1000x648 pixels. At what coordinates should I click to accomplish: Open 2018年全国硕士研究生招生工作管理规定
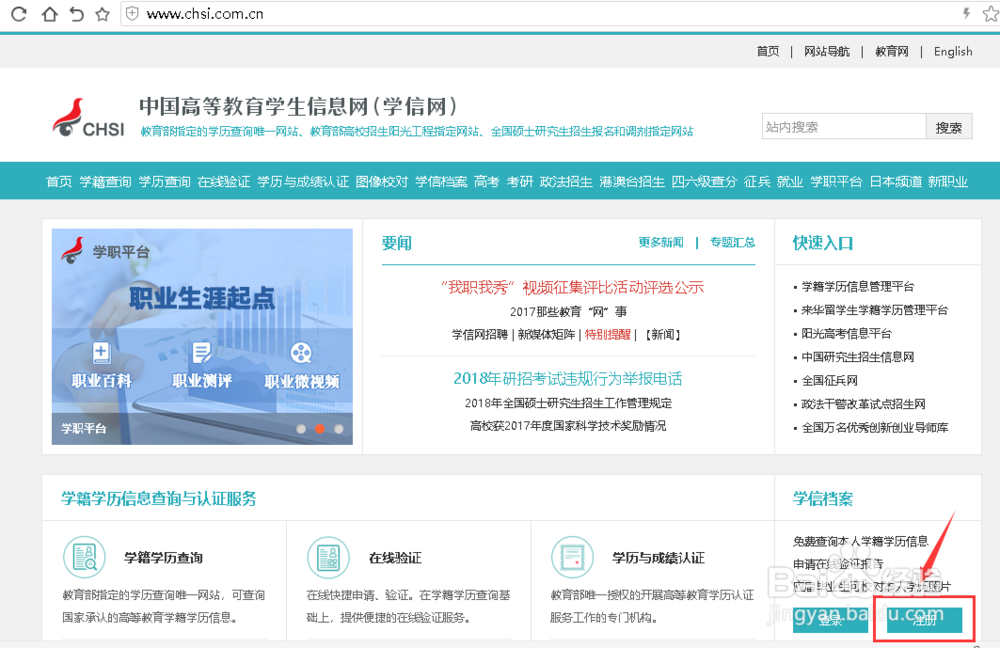pos(568,403)
